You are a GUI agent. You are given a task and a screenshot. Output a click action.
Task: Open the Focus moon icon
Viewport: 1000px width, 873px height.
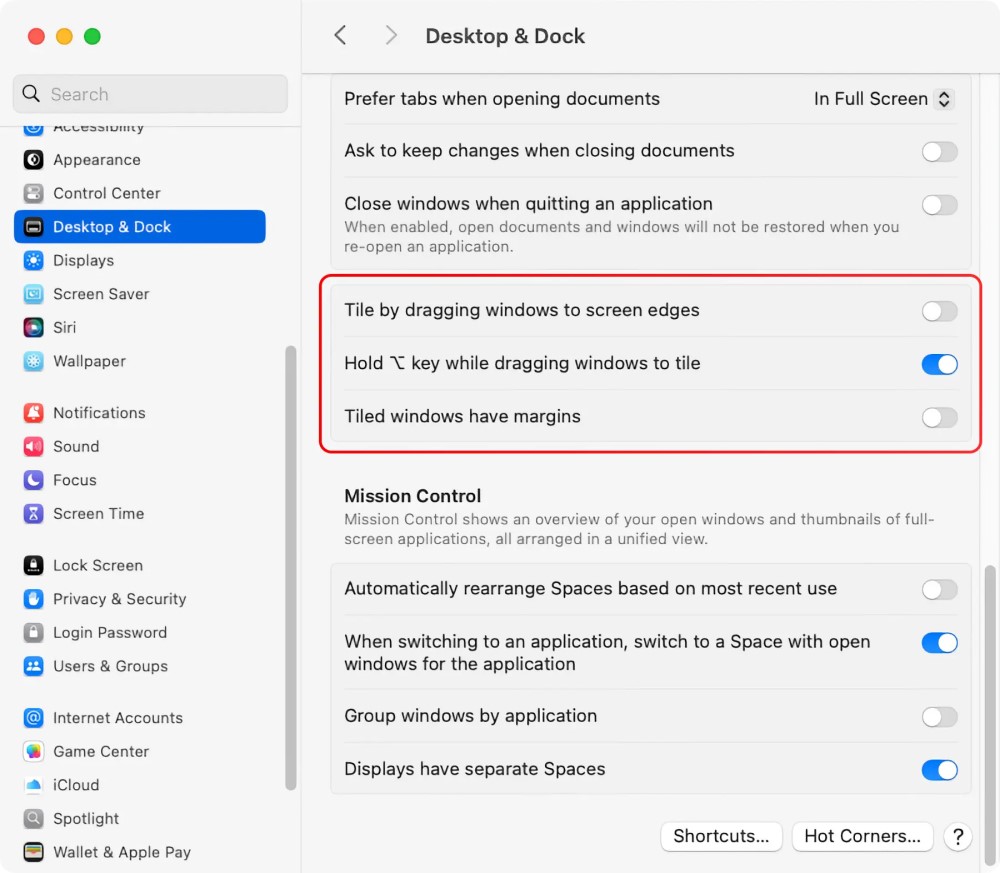[x=33, y=480]
